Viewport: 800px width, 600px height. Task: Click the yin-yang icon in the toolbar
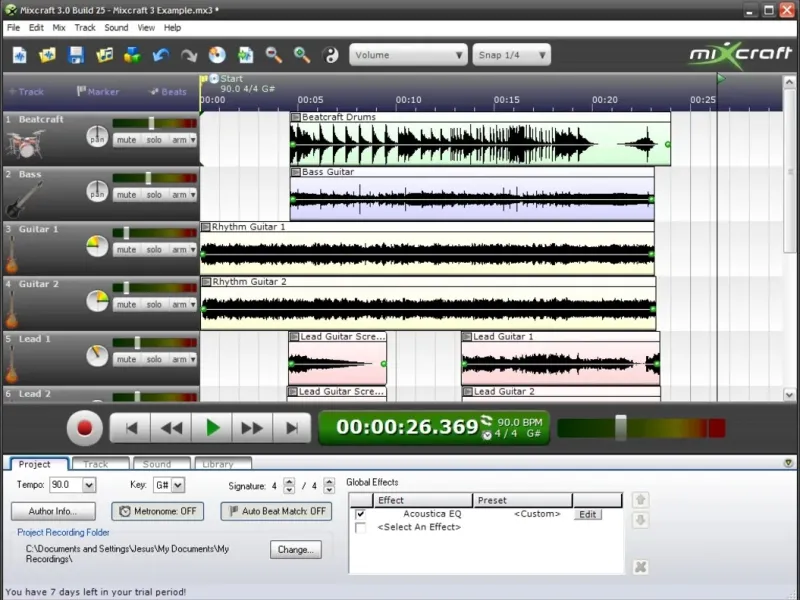(332, 55)
